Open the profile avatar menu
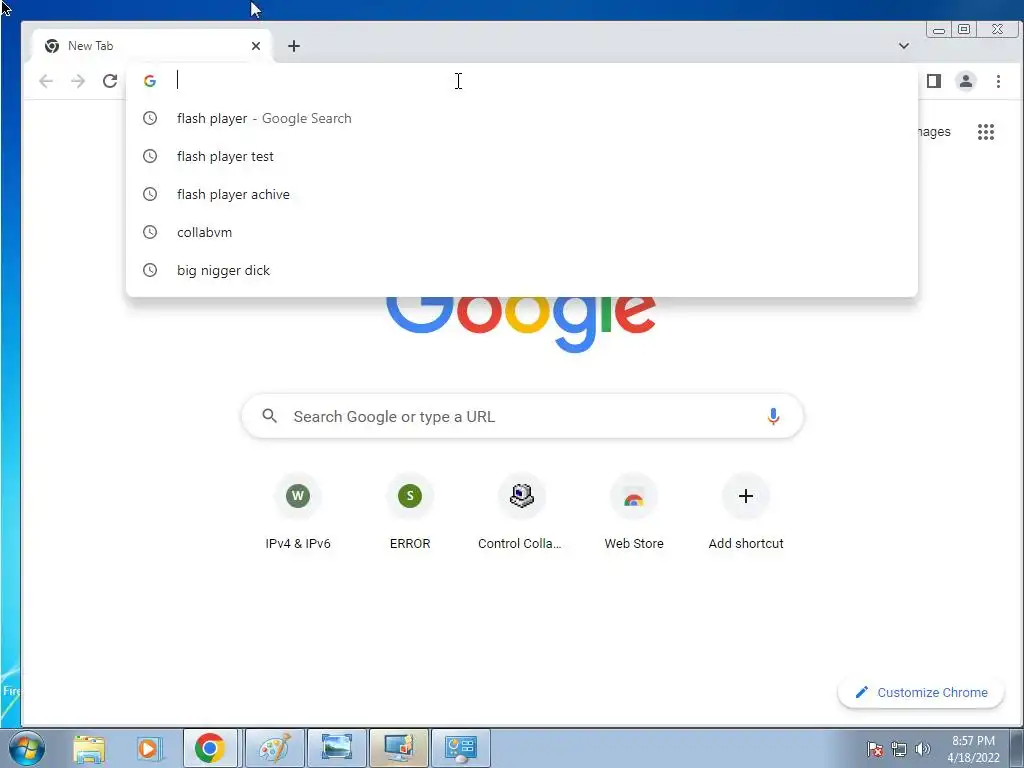 point(966,81)
